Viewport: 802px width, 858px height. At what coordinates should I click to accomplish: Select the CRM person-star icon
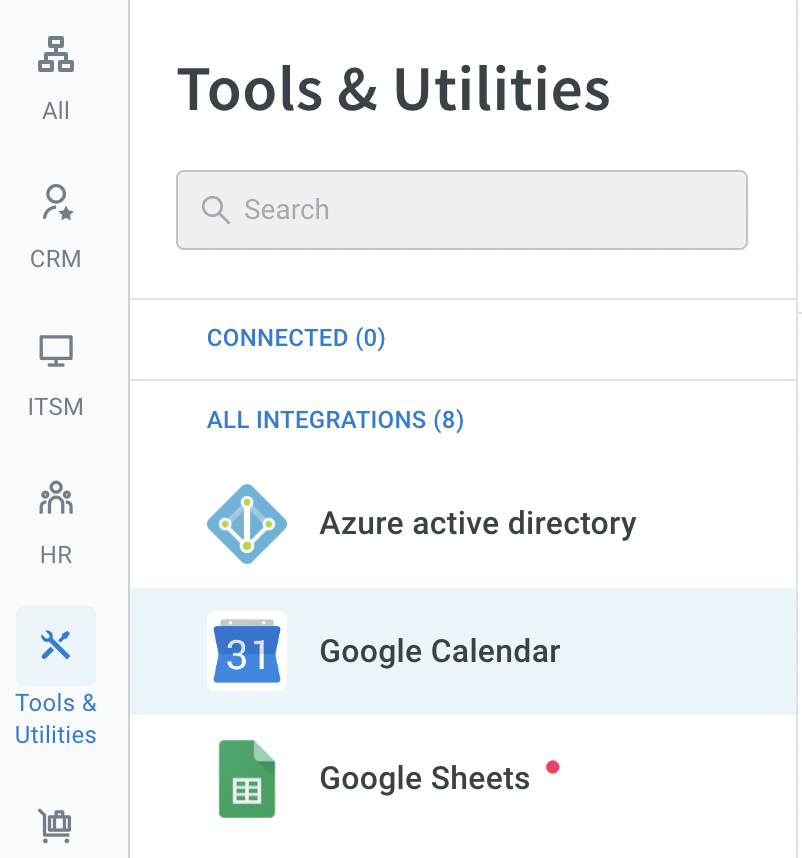click(x=57, y=202)
